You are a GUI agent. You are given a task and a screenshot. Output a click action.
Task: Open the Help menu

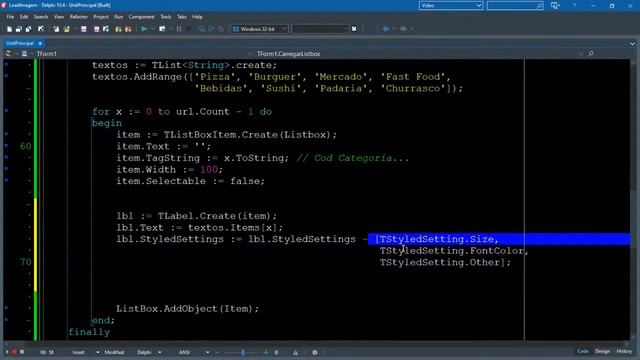pyautogui.click(x=197, y=17)
